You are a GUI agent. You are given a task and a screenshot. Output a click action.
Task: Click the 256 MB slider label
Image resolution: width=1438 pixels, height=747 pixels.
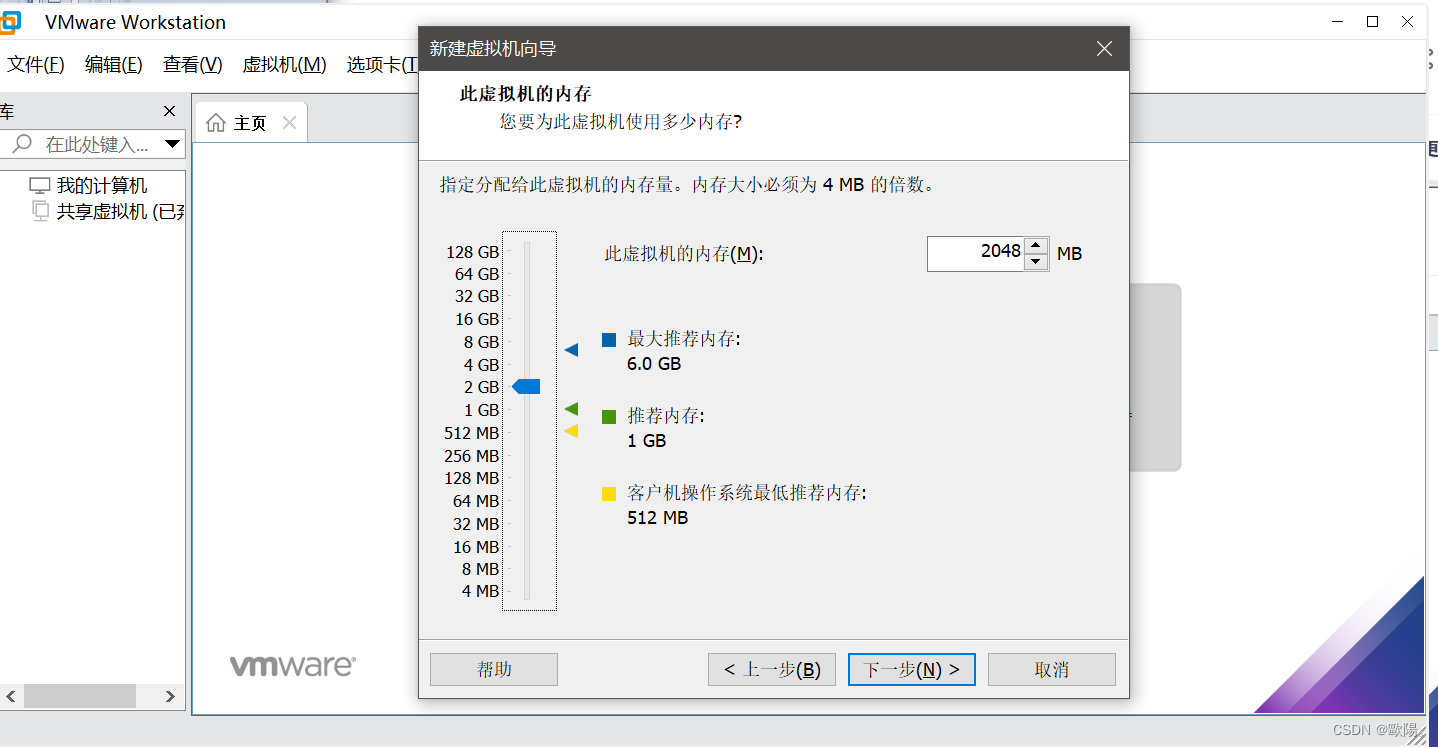(471, 456)
